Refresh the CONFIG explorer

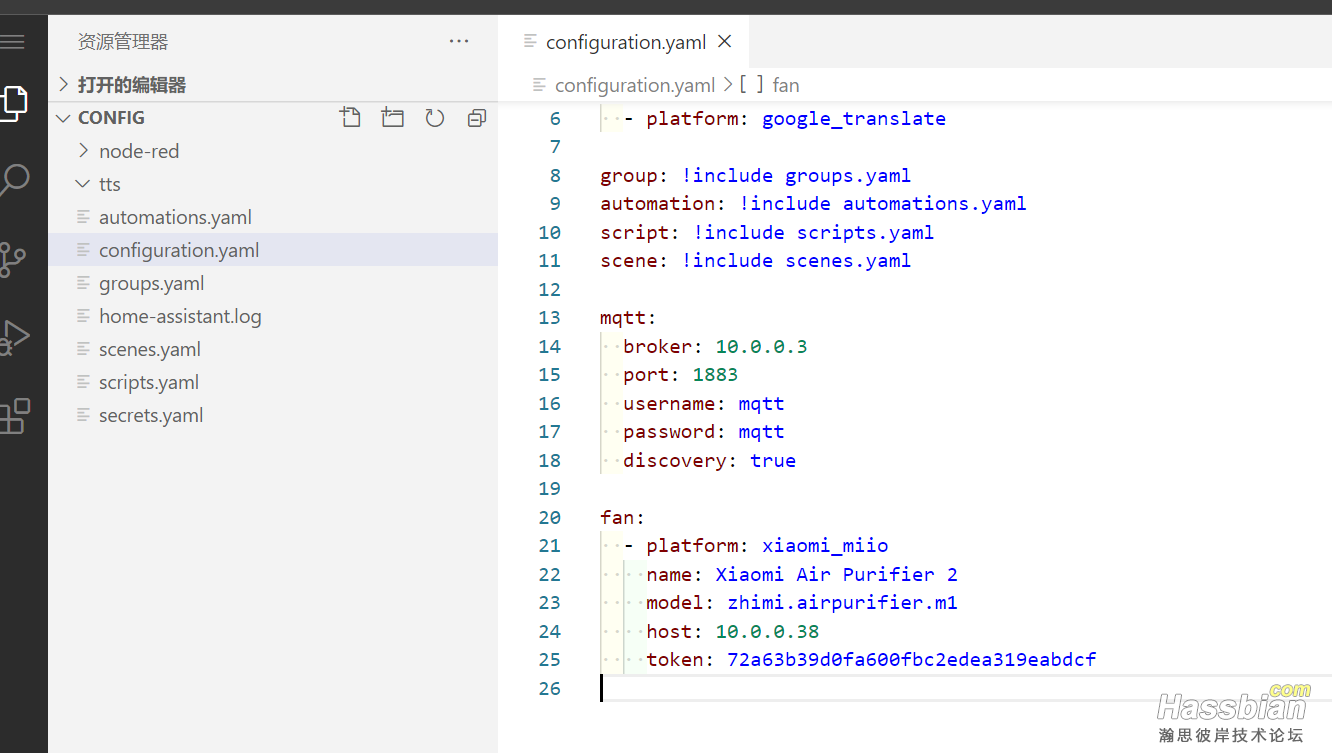[434, 118]
